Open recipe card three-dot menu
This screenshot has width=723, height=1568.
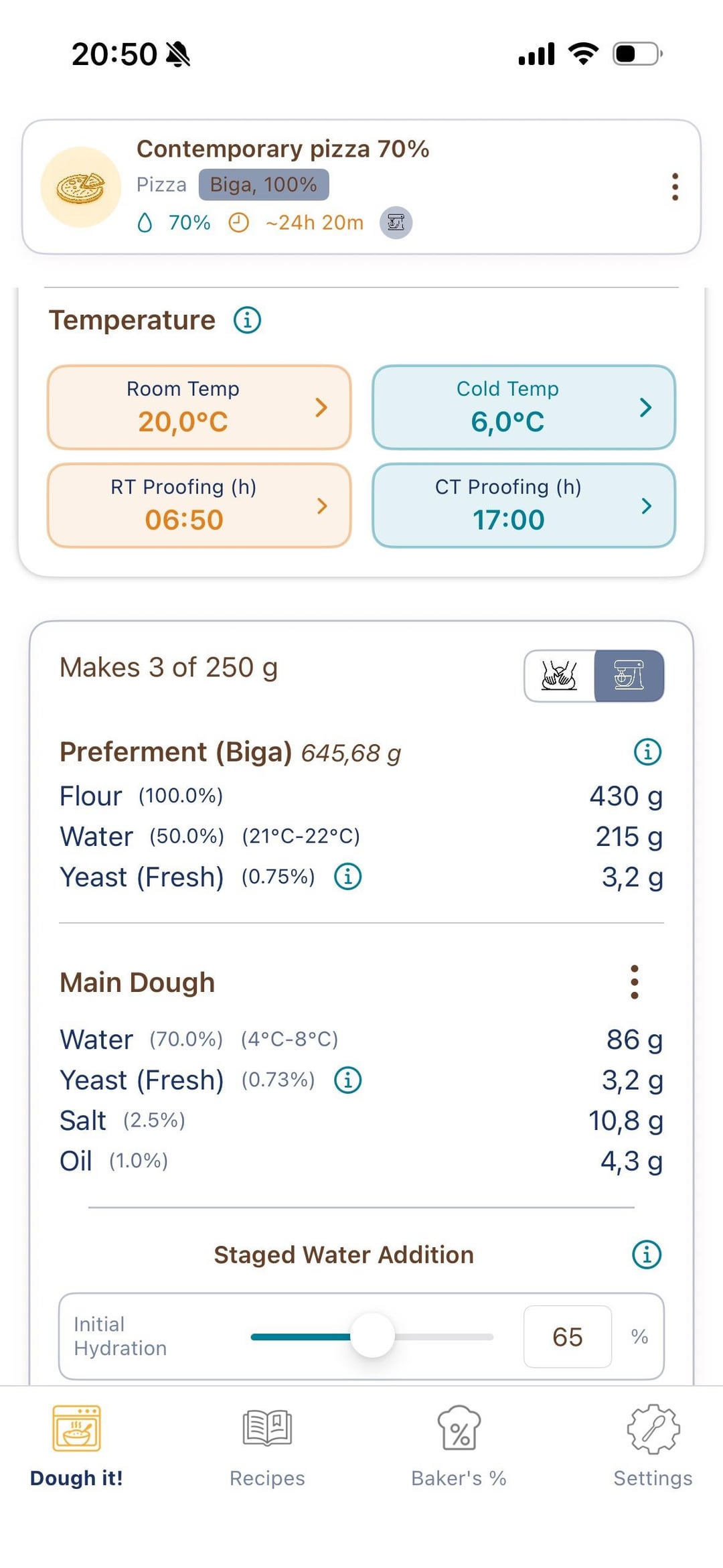675,187
